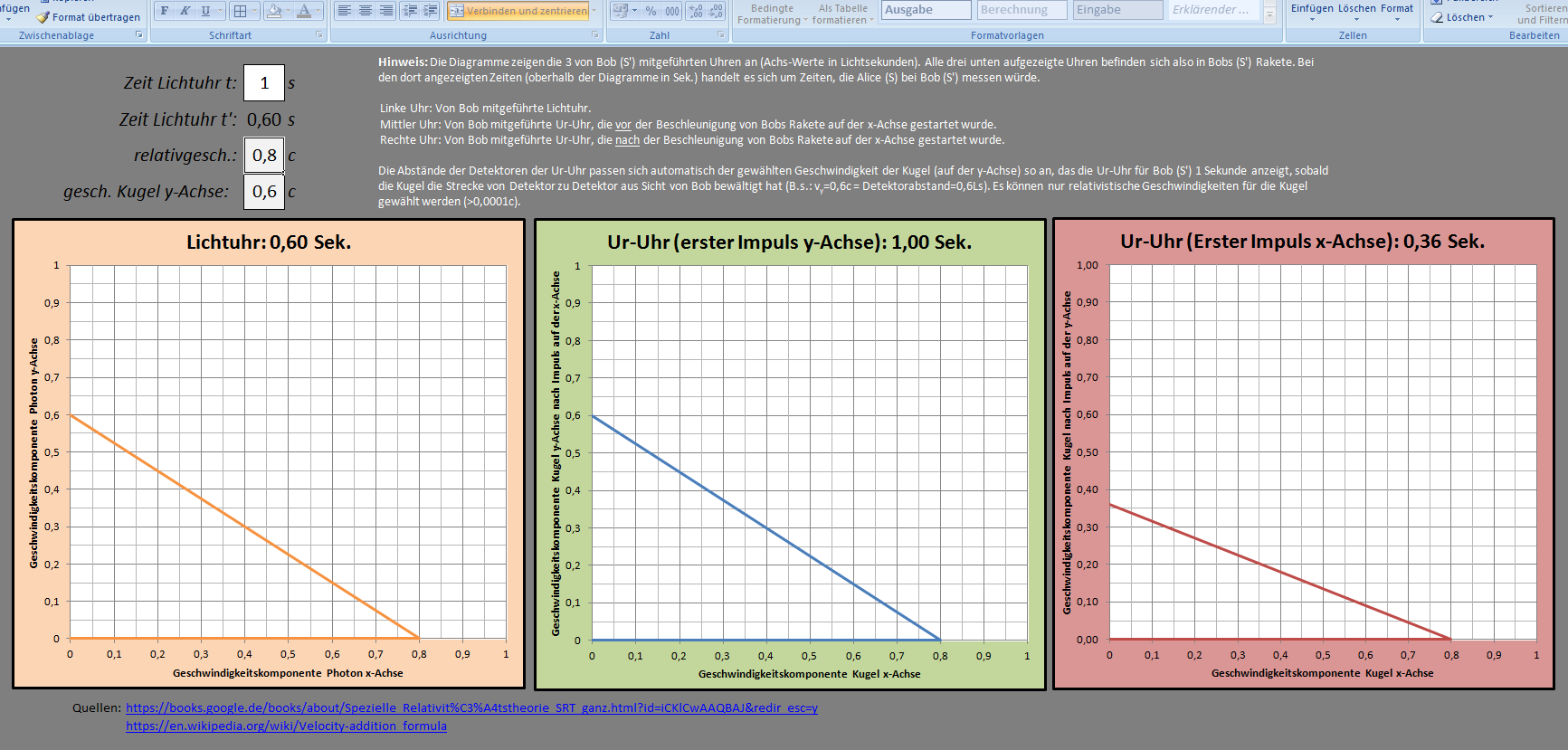Open the Bedingte Formatierung menu

(x=772, y=14)
